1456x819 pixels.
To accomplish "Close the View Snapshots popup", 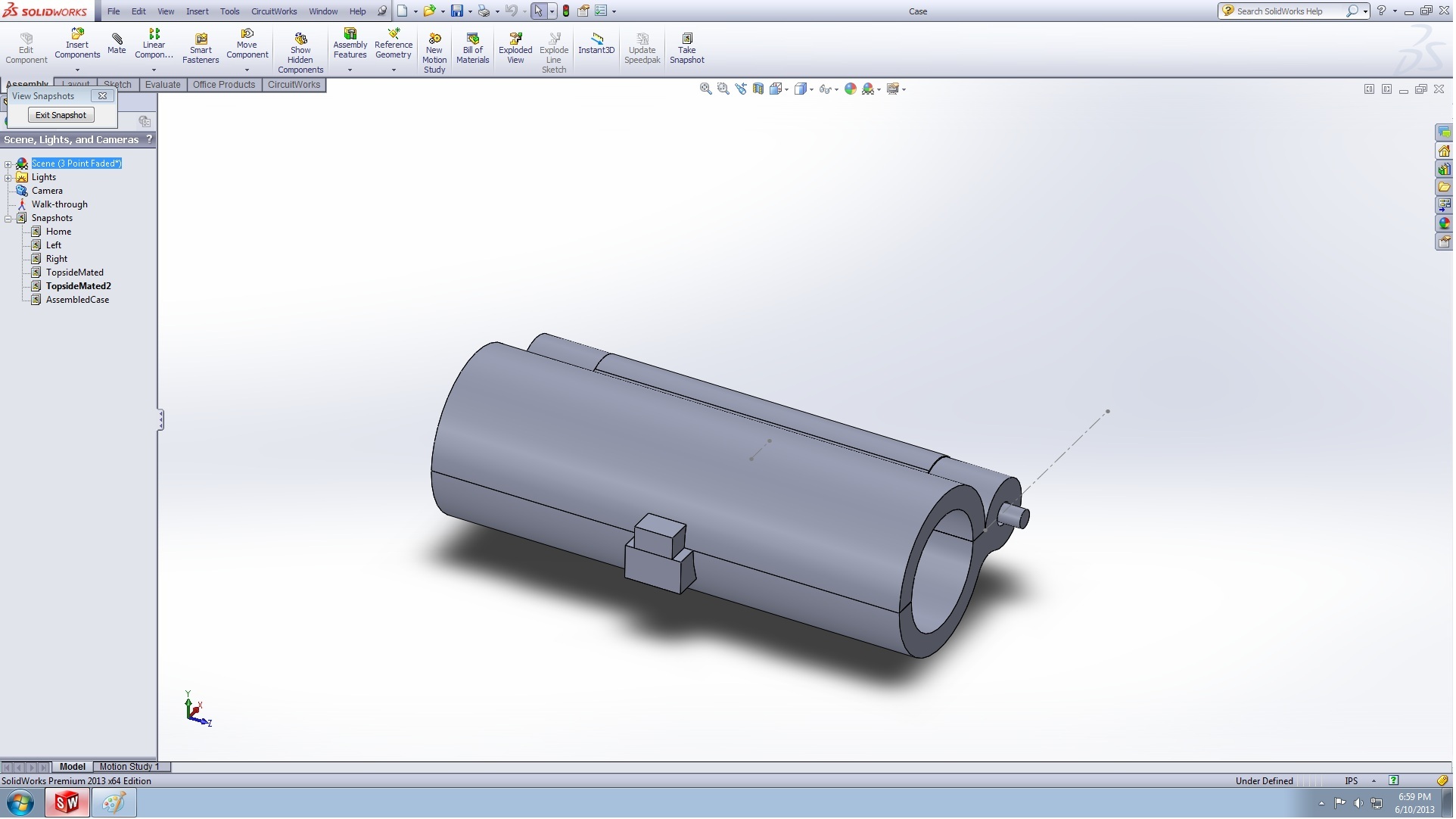I will pyautogui.click(x=103, y=96).
